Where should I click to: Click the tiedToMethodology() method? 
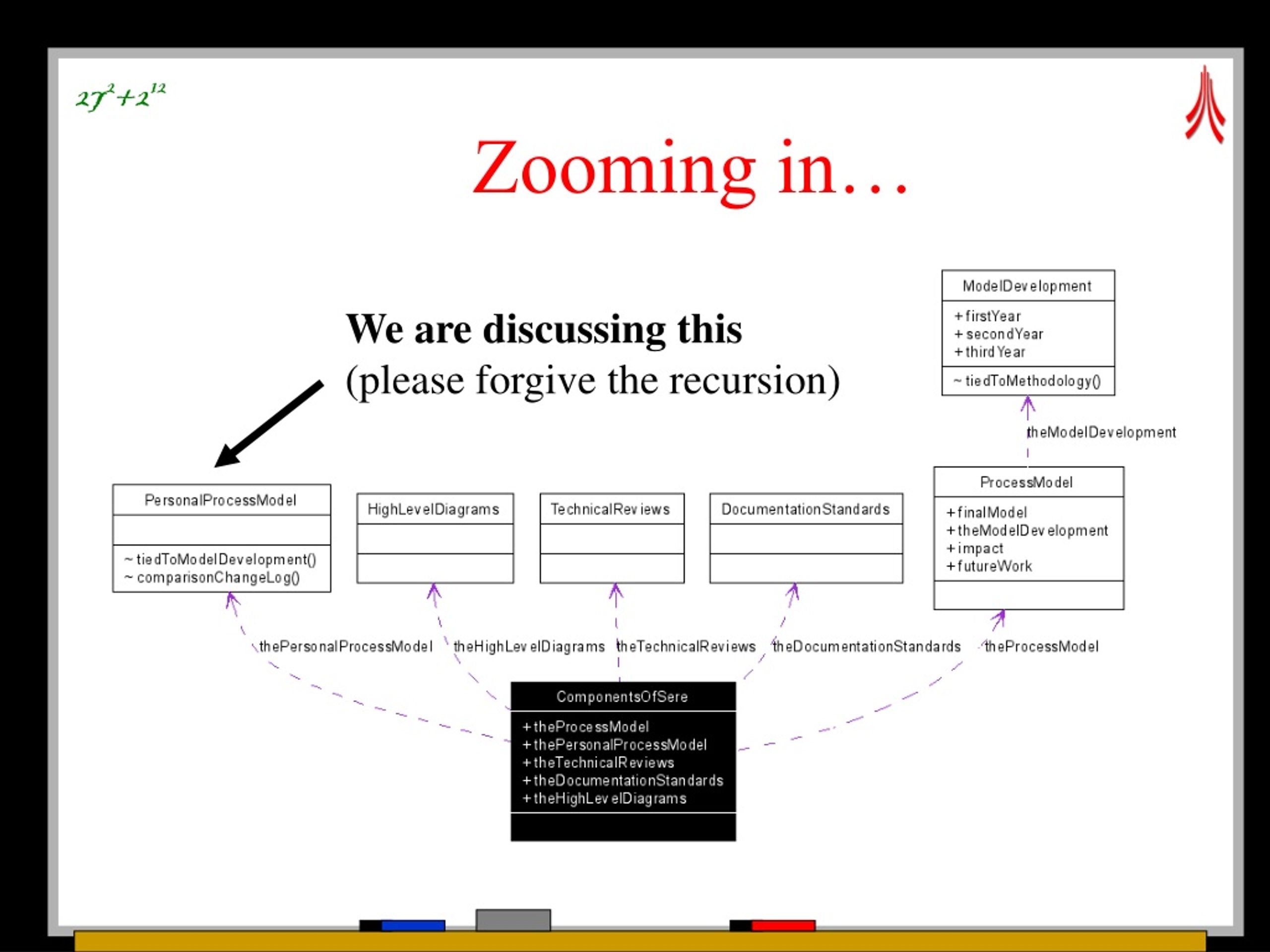[1027, 381]
